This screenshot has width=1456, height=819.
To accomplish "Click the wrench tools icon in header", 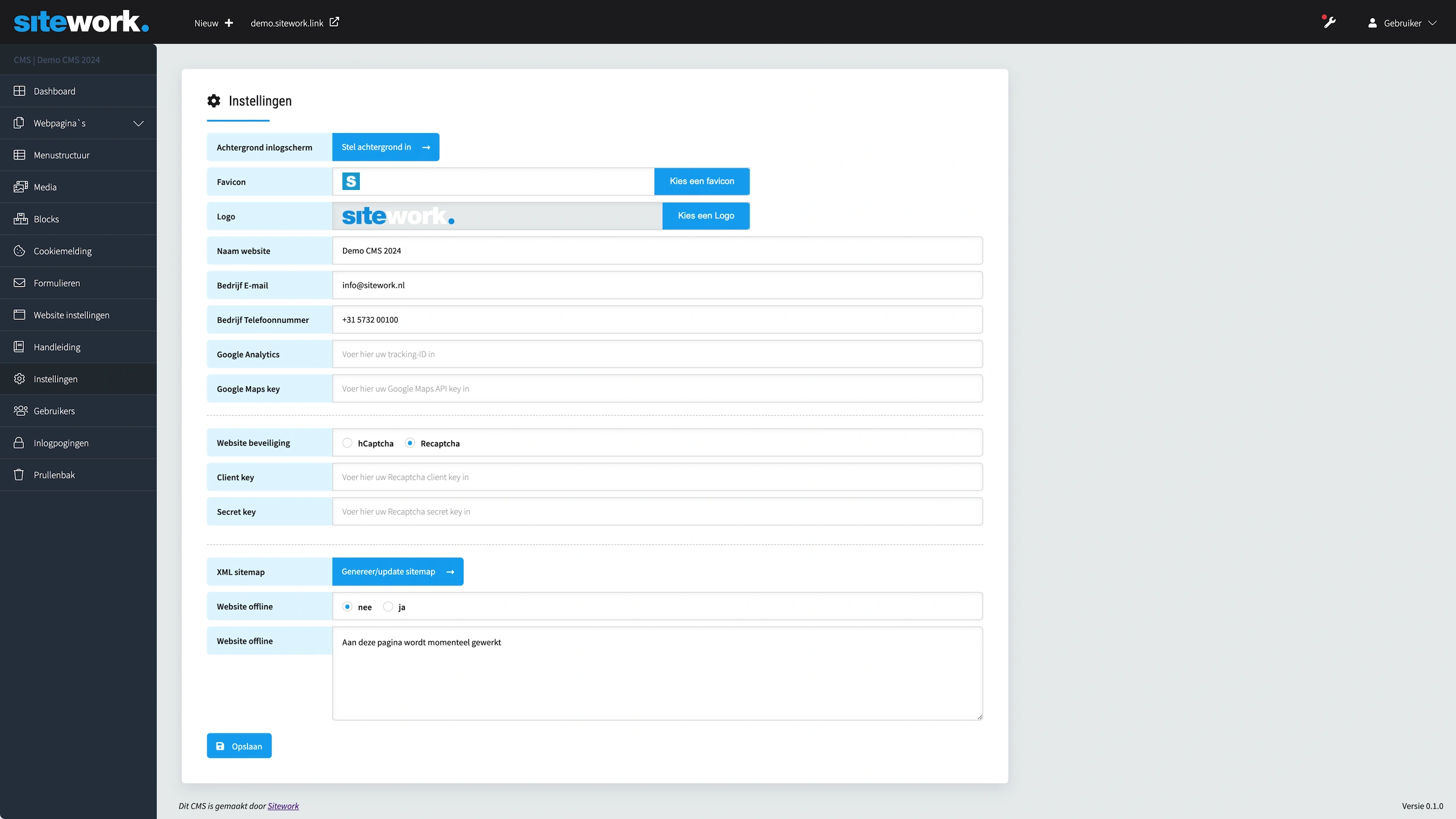I will (1330, 23).
